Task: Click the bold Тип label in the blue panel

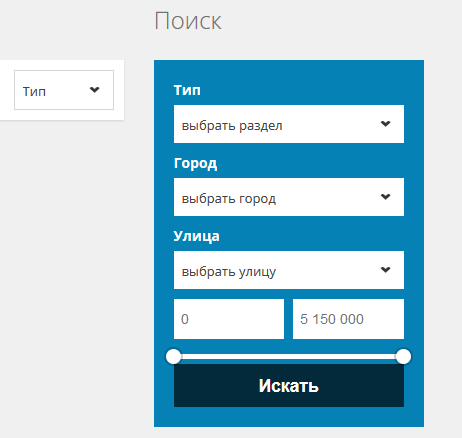Action: (187, 90)
